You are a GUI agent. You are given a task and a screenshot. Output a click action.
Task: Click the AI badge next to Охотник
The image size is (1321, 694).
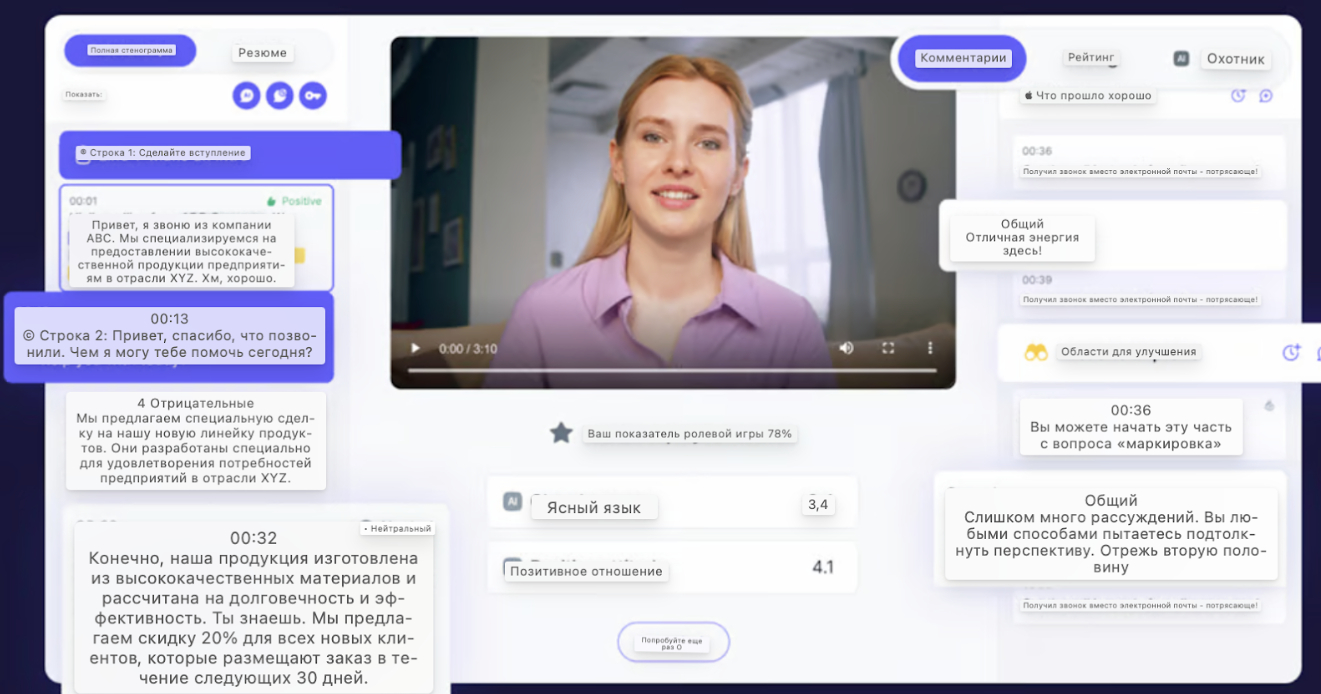(1181, 59)
